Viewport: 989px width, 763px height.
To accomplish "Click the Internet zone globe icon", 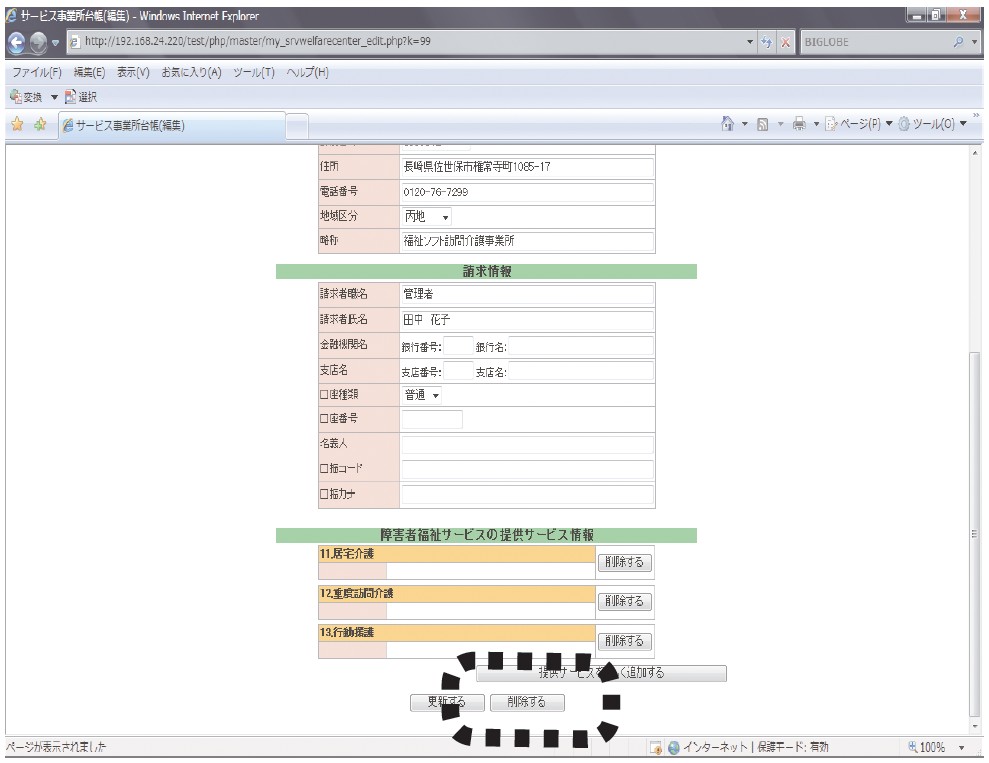I will [x=674, y=747].
